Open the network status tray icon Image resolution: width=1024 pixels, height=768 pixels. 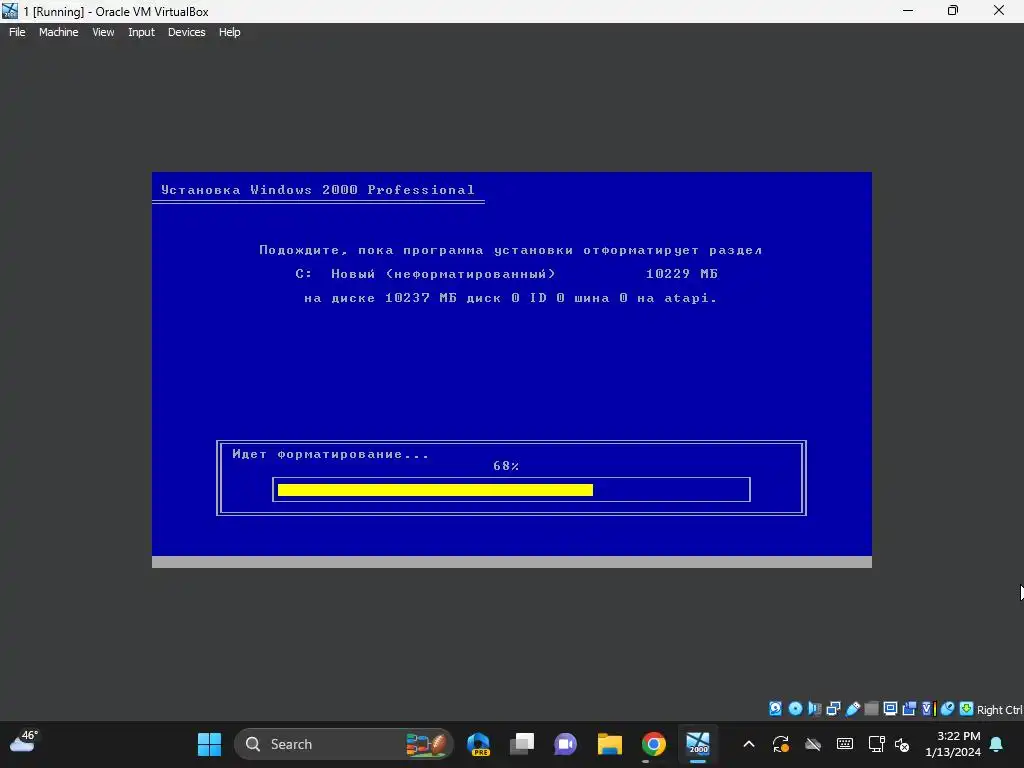point(876,744)
